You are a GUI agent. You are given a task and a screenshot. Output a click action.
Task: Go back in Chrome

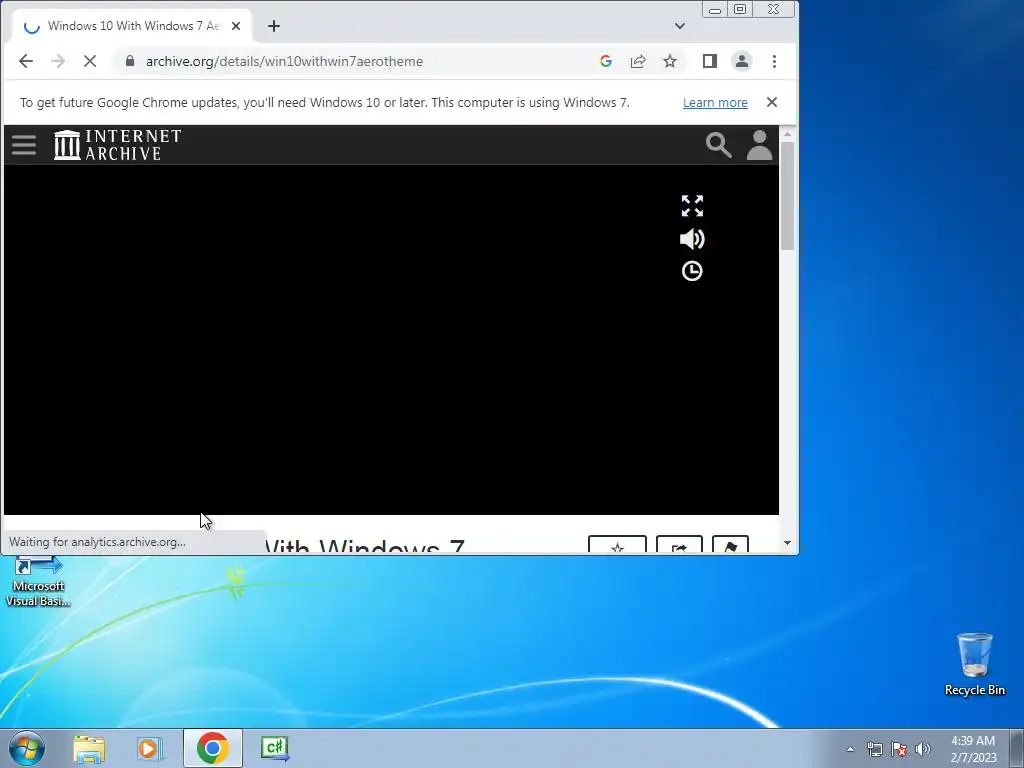click(25, 61)
